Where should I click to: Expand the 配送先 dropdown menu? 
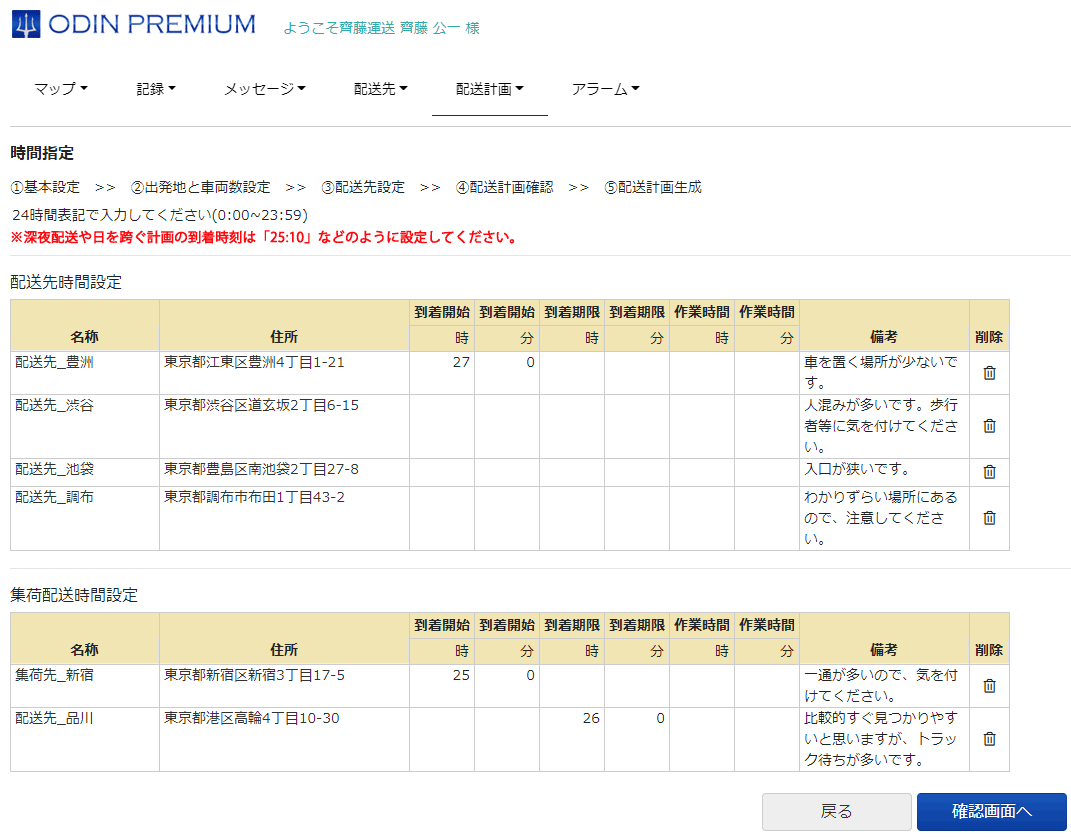[378, 88]
